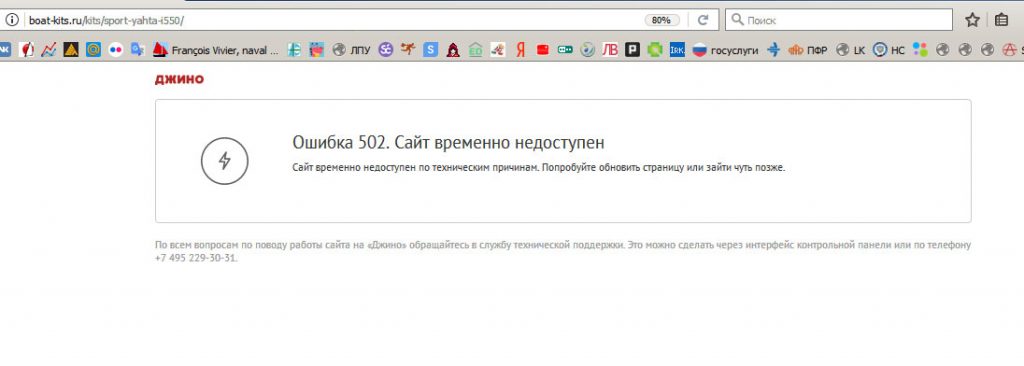Bookmark this page with the star

pyautogui.click(x=972, y=20)
